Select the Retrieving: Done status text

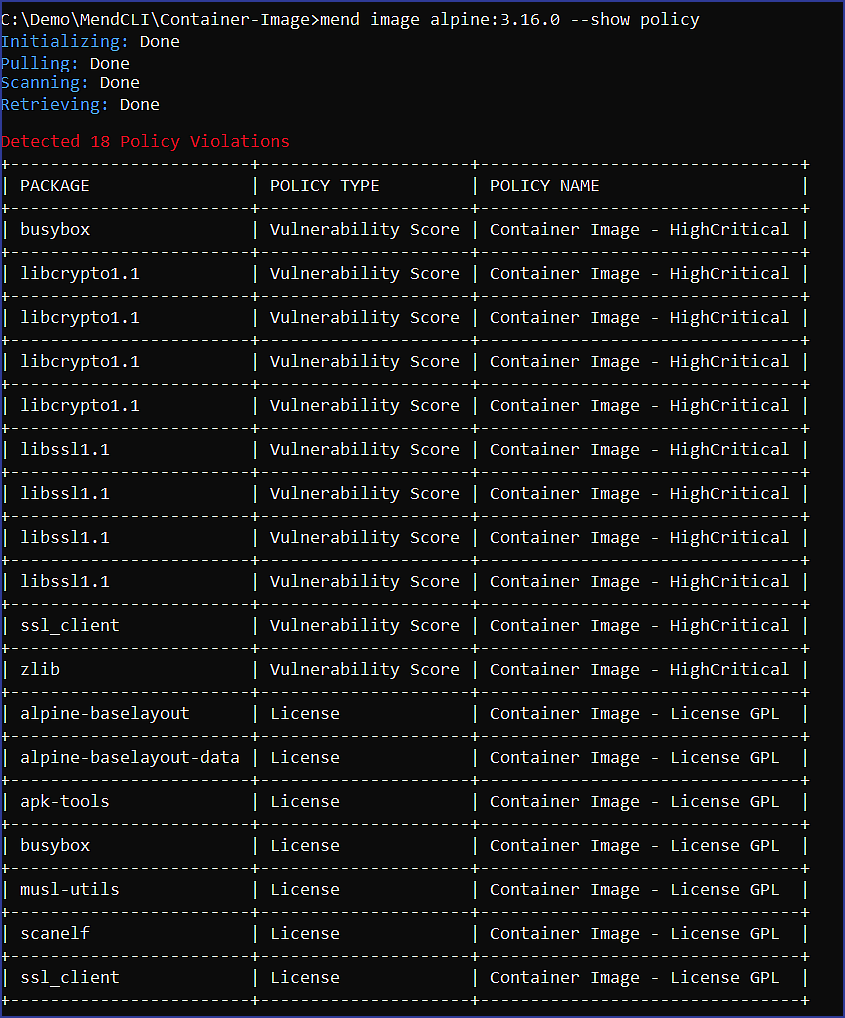click(80, 104)
